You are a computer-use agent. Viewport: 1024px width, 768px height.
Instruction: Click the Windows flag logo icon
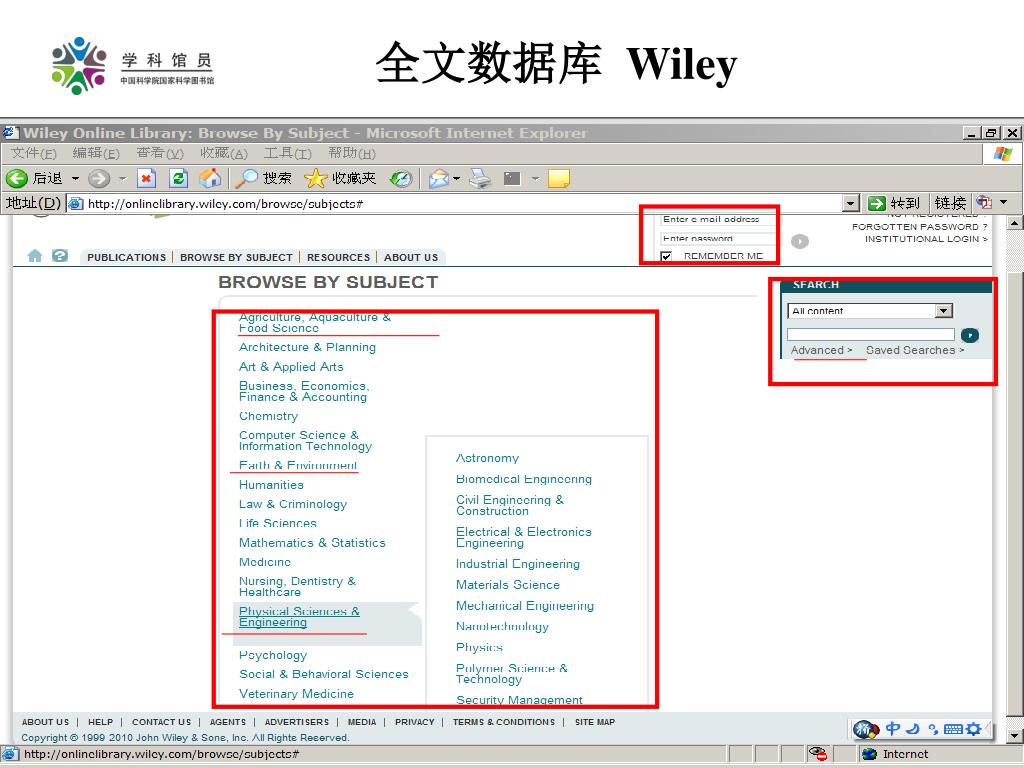pos(1002,154)
